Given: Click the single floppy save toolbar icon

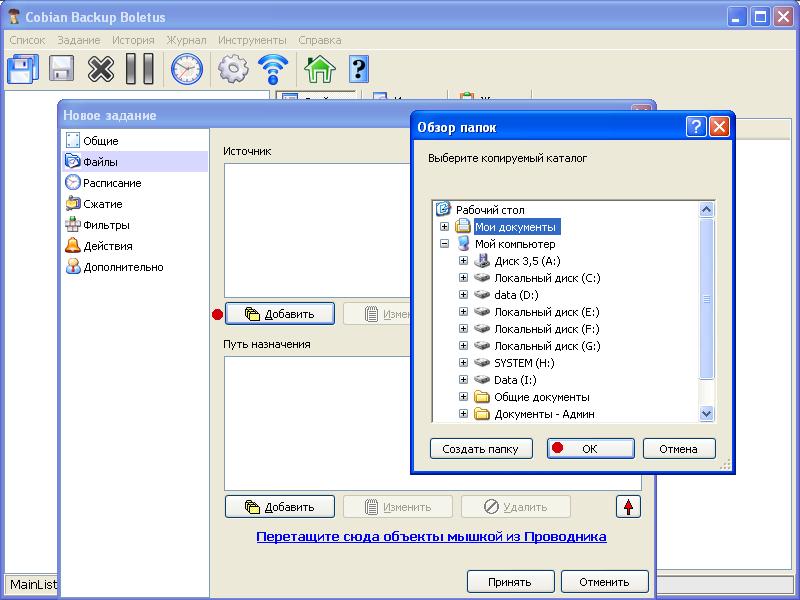Looking at the screenshot, I should coord(61,68).
